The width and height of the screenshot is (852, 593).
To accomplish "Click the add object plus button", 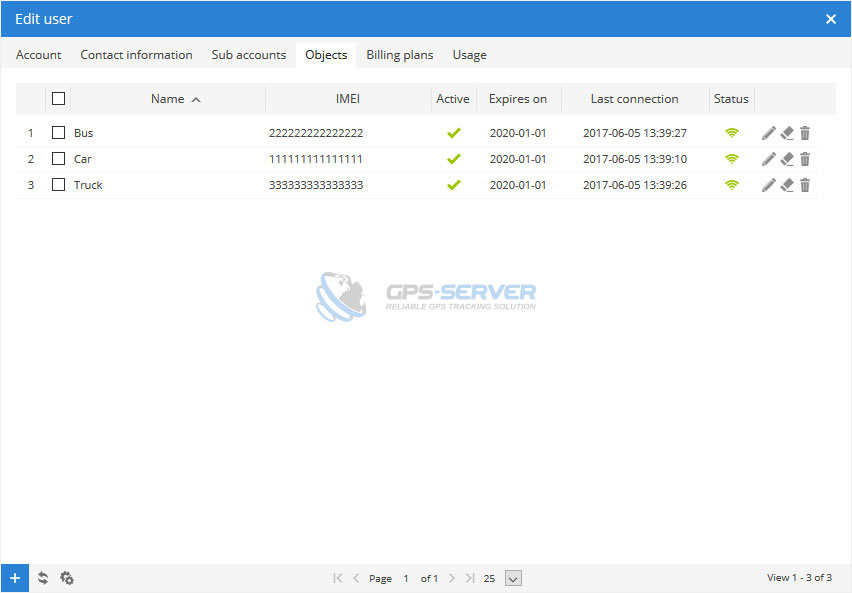I will click(x=14, y=578).
